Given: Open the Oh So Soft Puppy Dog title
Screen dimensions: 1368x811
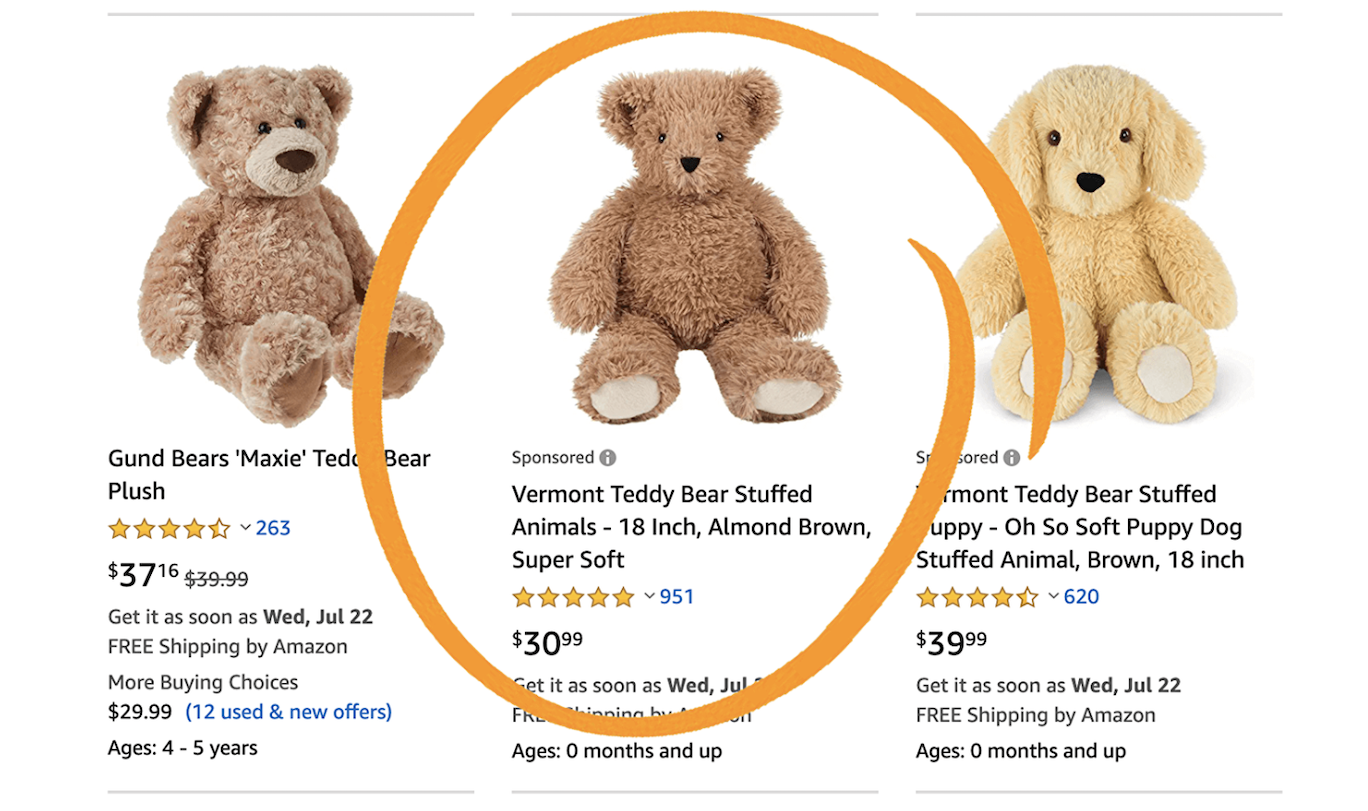Looking at the screenshot, I should (1079, 526).
